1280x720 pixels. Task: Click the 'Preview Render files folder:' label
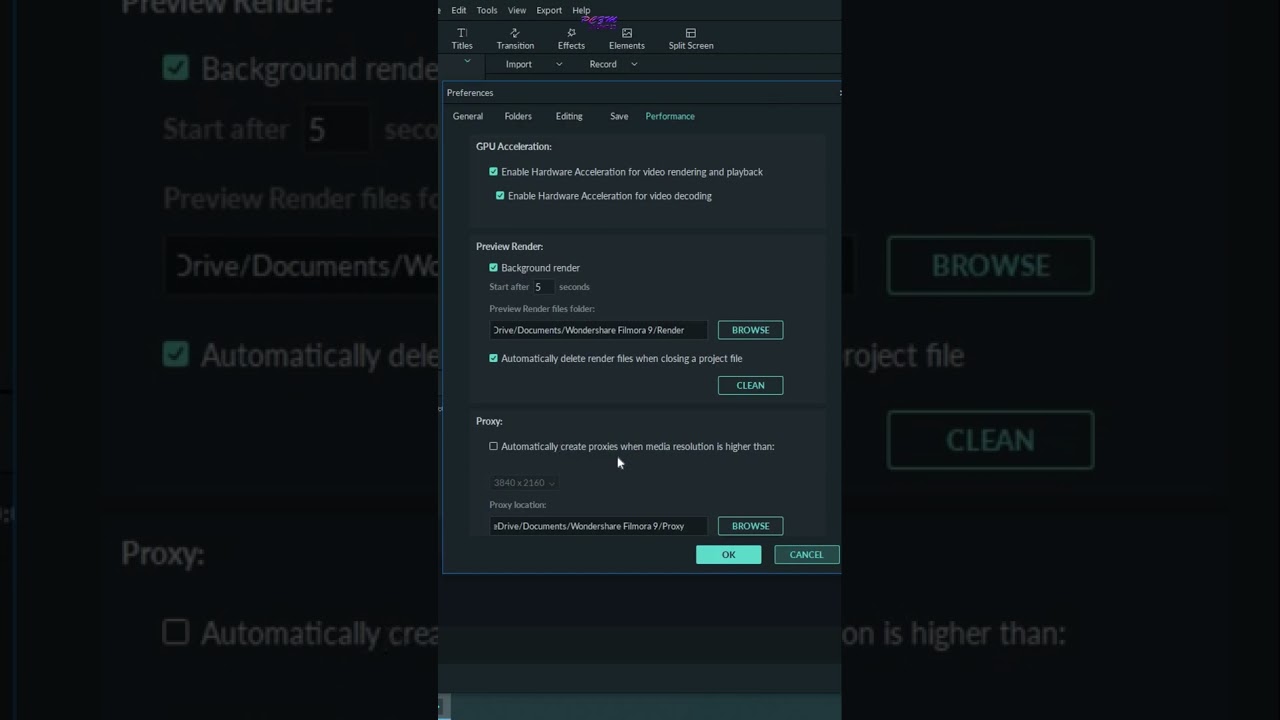pos(542,309)
